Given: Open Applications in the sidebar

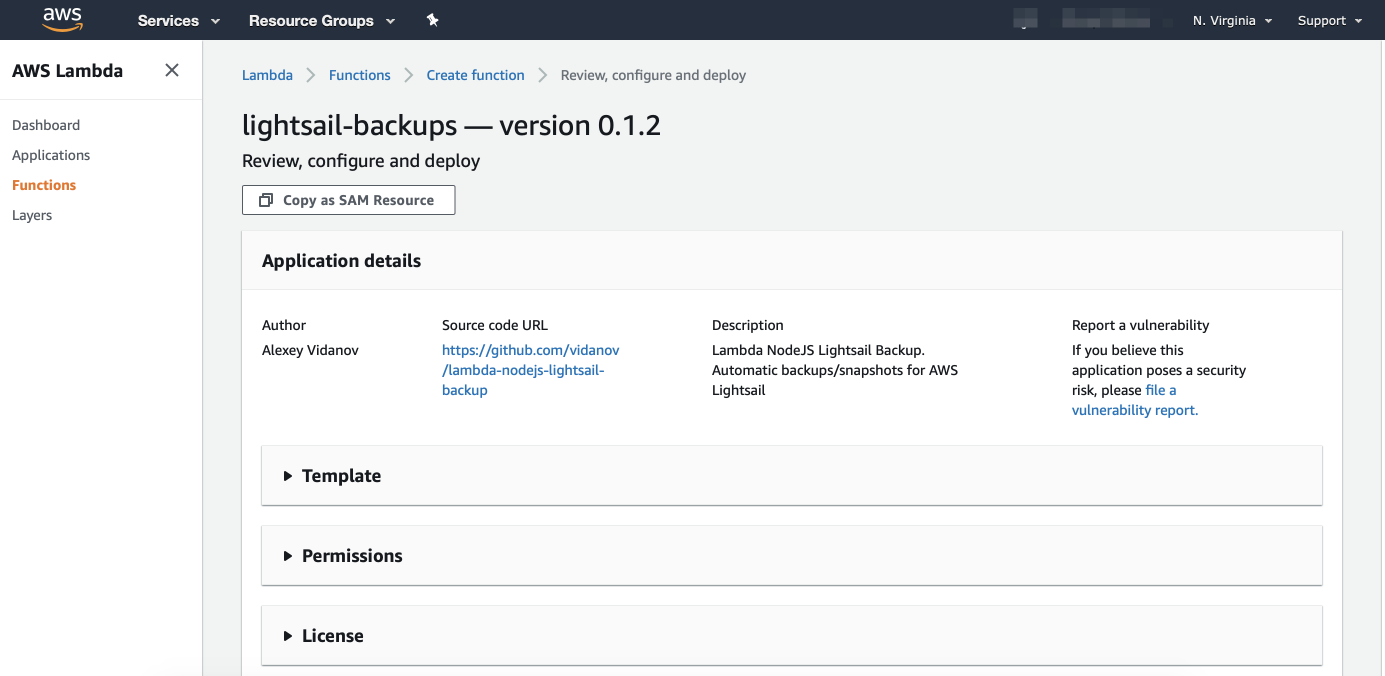Looking at the screenshot, I should pyautogui.click(x=51, y=155).
